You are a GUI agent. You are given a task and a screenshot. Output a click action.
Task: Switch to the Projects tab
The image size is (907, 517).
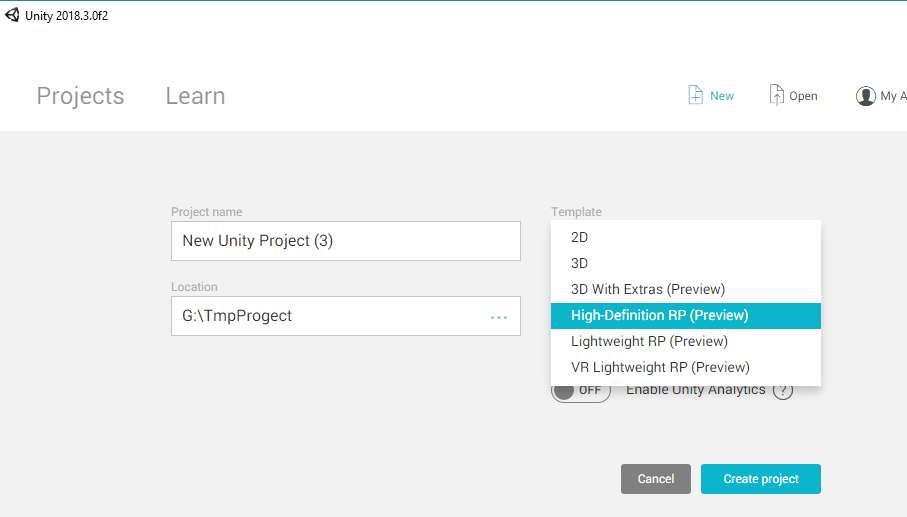click(80, 96)
